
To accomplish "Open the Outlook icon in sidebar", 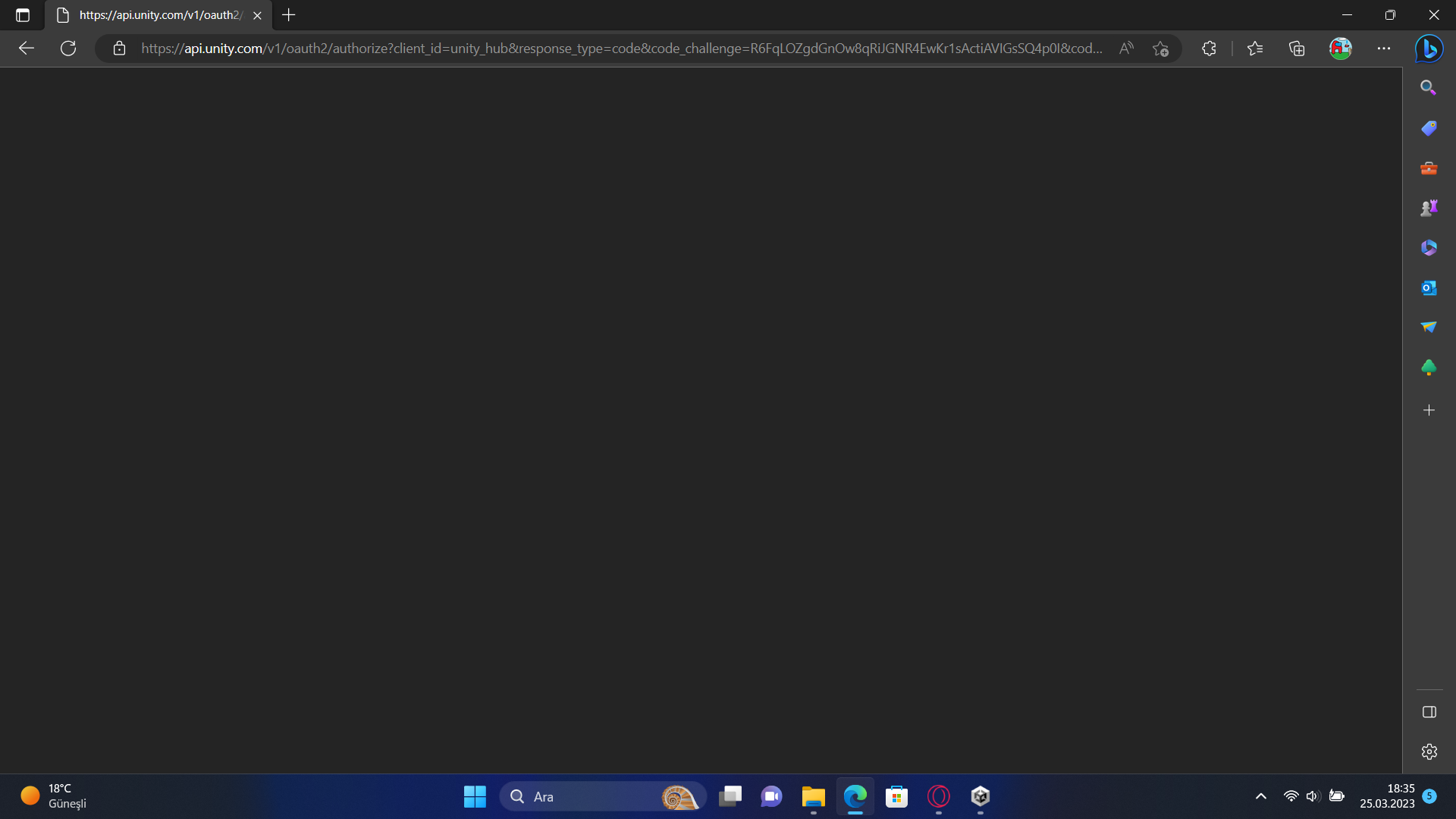I will coord(1429,288).
